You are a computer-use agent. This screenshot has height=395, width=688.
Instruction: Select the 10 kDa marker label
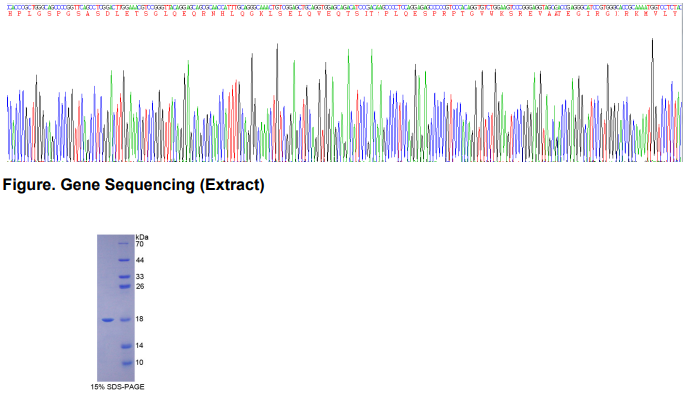click(x=140, y=363)
